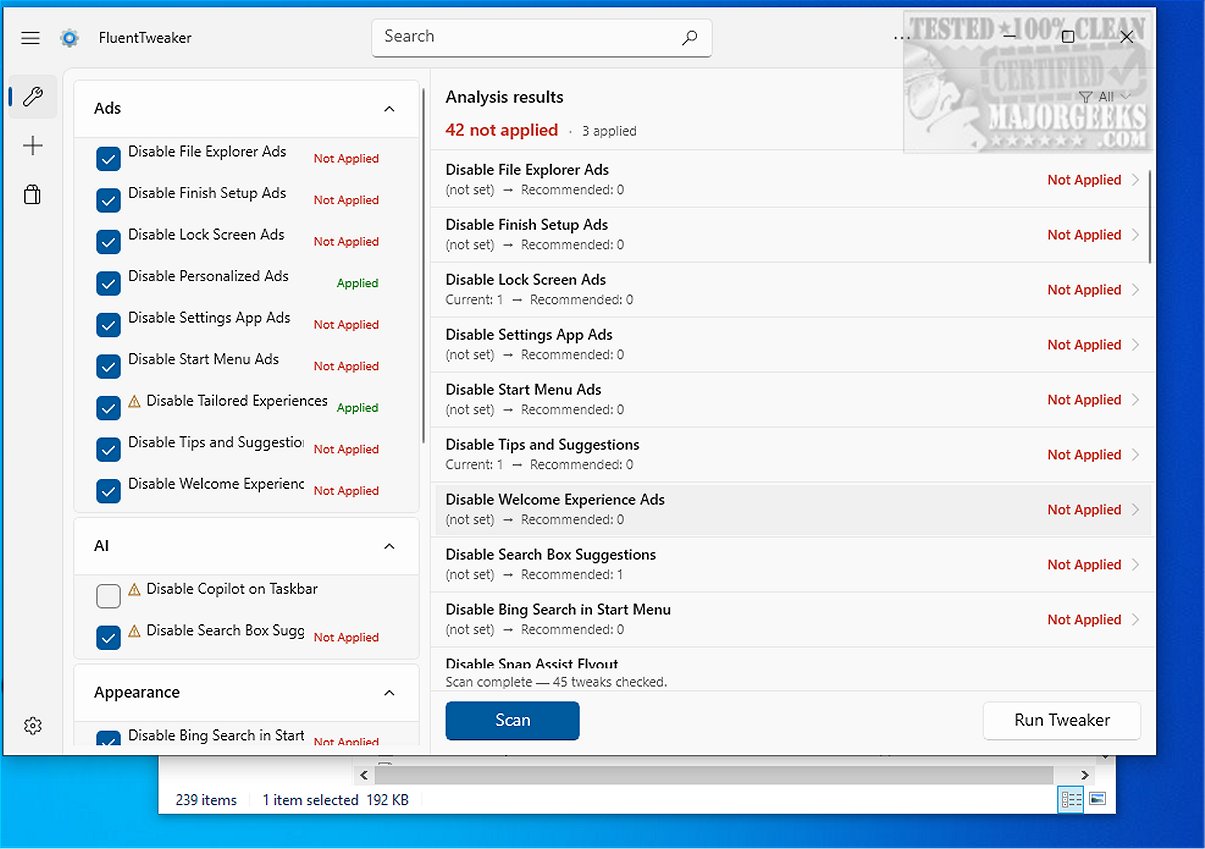
Task: Expand Disable Settings App Ads result chevron
Action: [1135, 345]
